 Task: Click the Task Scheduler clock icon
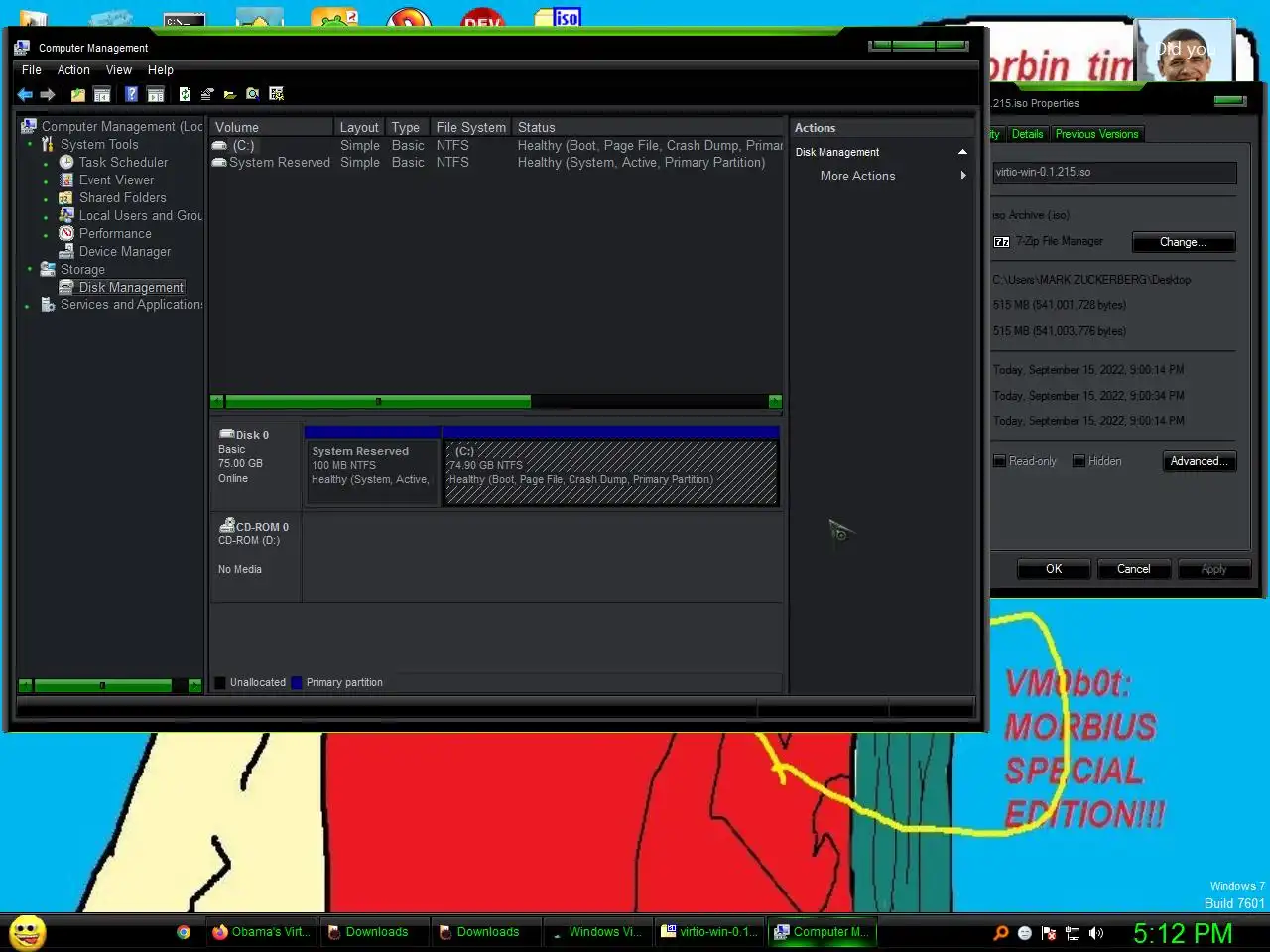pos(66,162)
